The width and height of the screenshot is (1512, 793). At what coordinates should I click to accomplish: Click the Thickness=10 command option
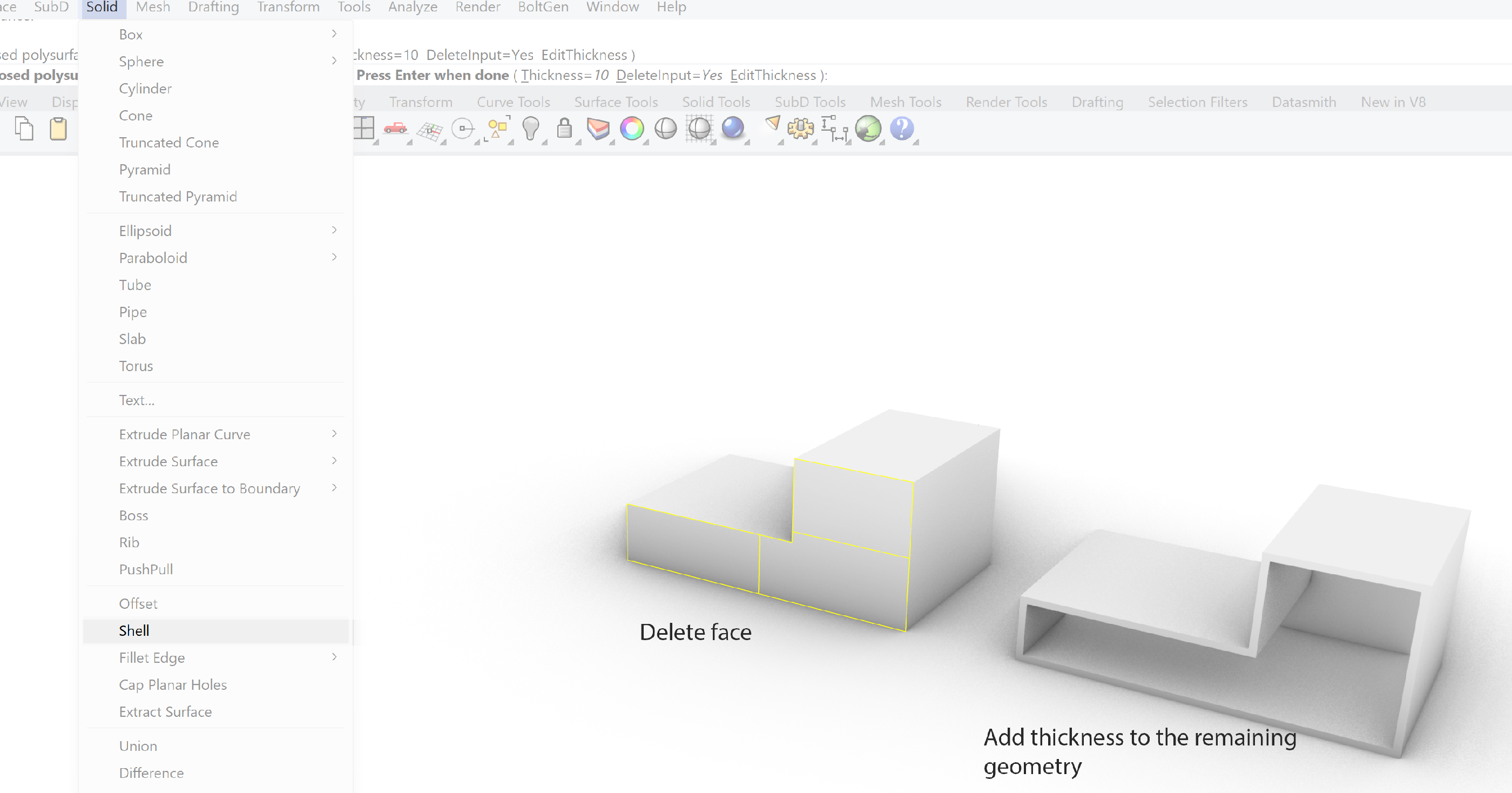564,75
